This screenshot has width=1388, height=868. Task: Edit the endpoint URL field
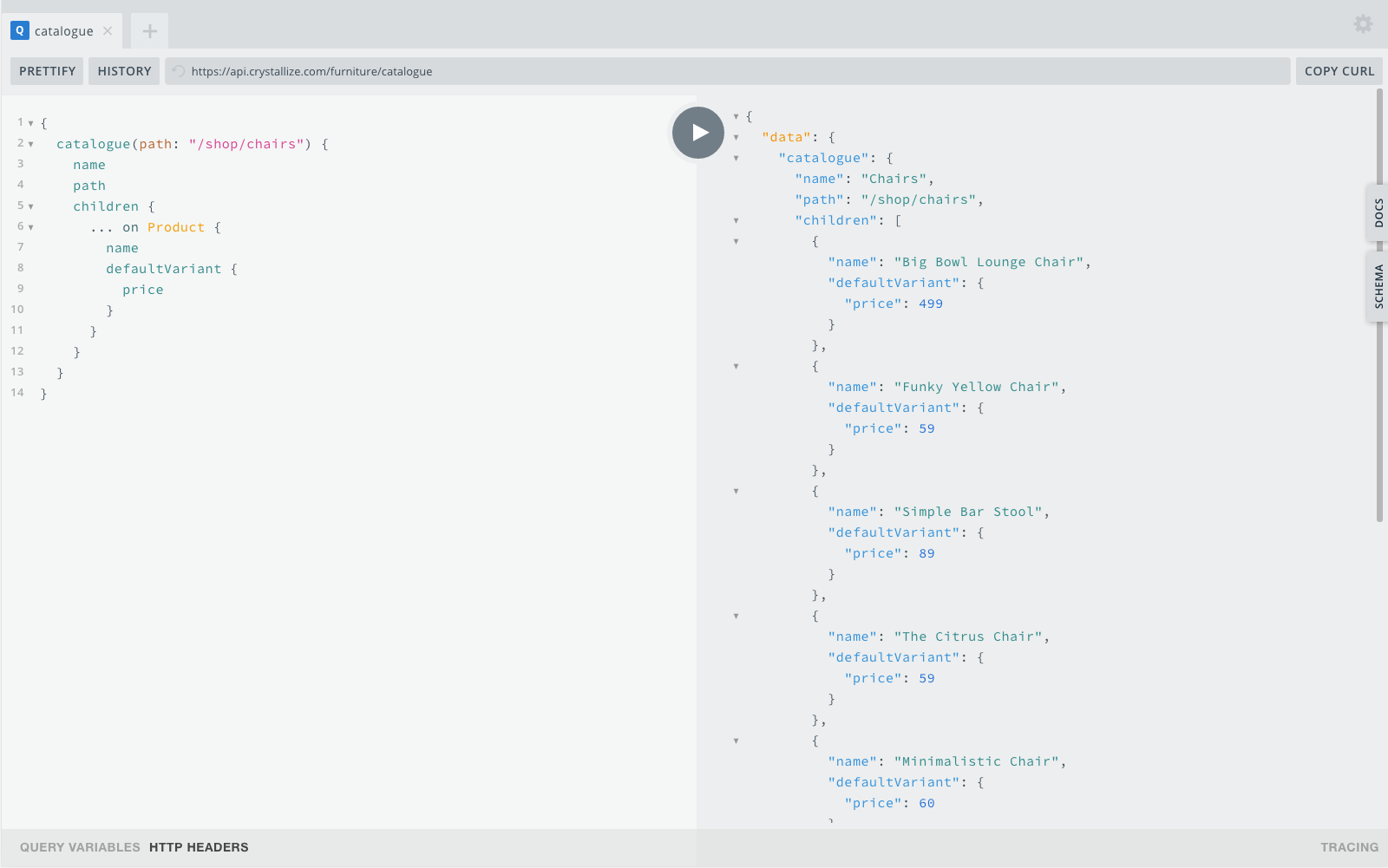point(727,71)
